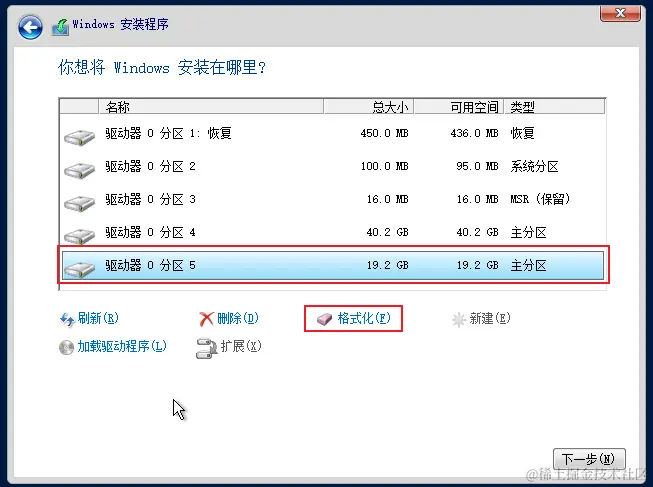Viewport: 653px width, 487px height.
Task: Select 驱动器 0 分区 3 row
Action: tap(332, 199)
